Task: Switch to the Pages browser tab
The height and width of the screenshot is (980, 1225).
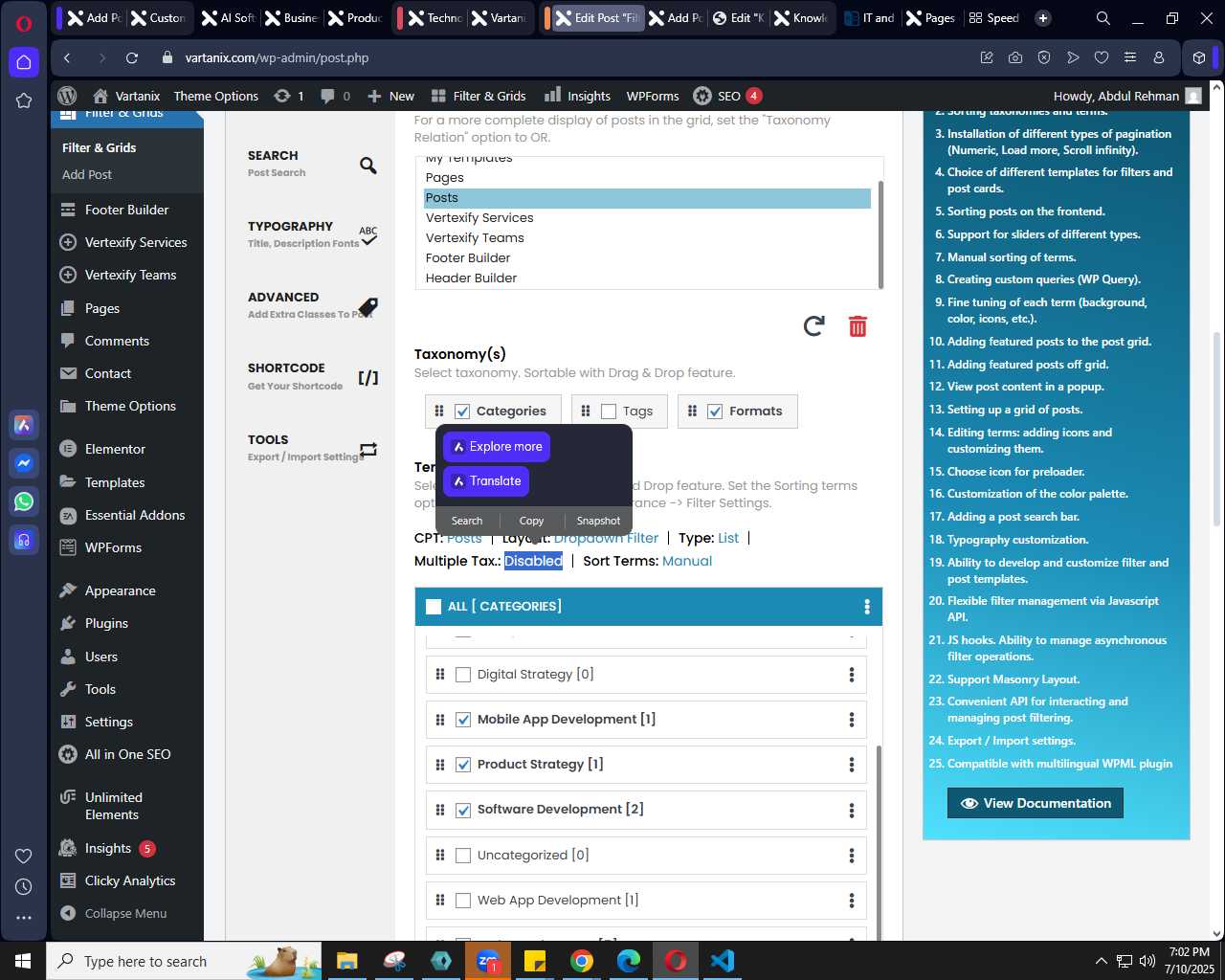Action: [x=930, y=18]
